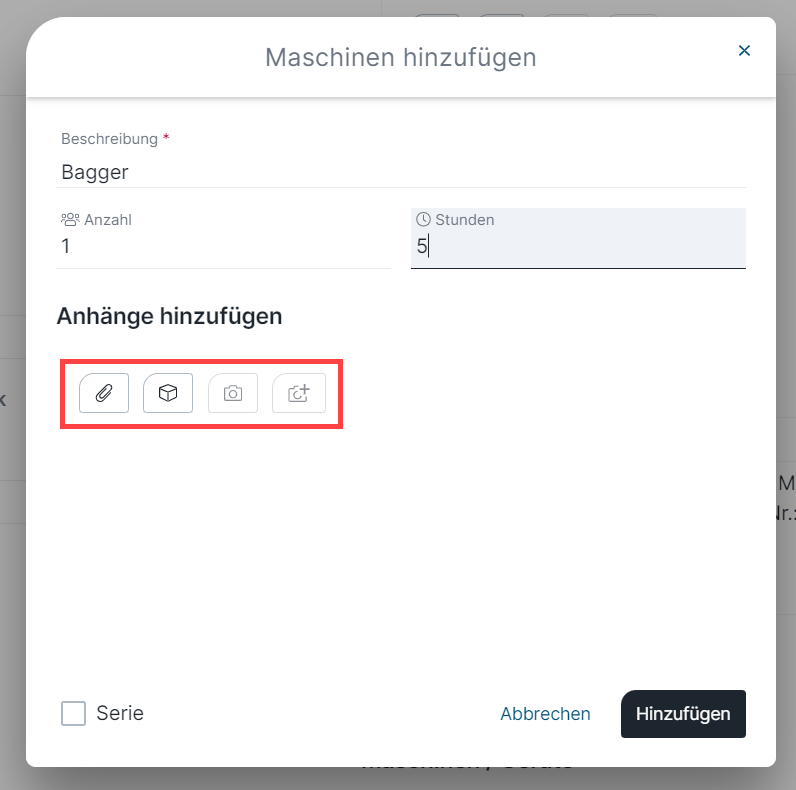
Task: Click the red required asterisk by Beschreibung
Action: [166, 137]
